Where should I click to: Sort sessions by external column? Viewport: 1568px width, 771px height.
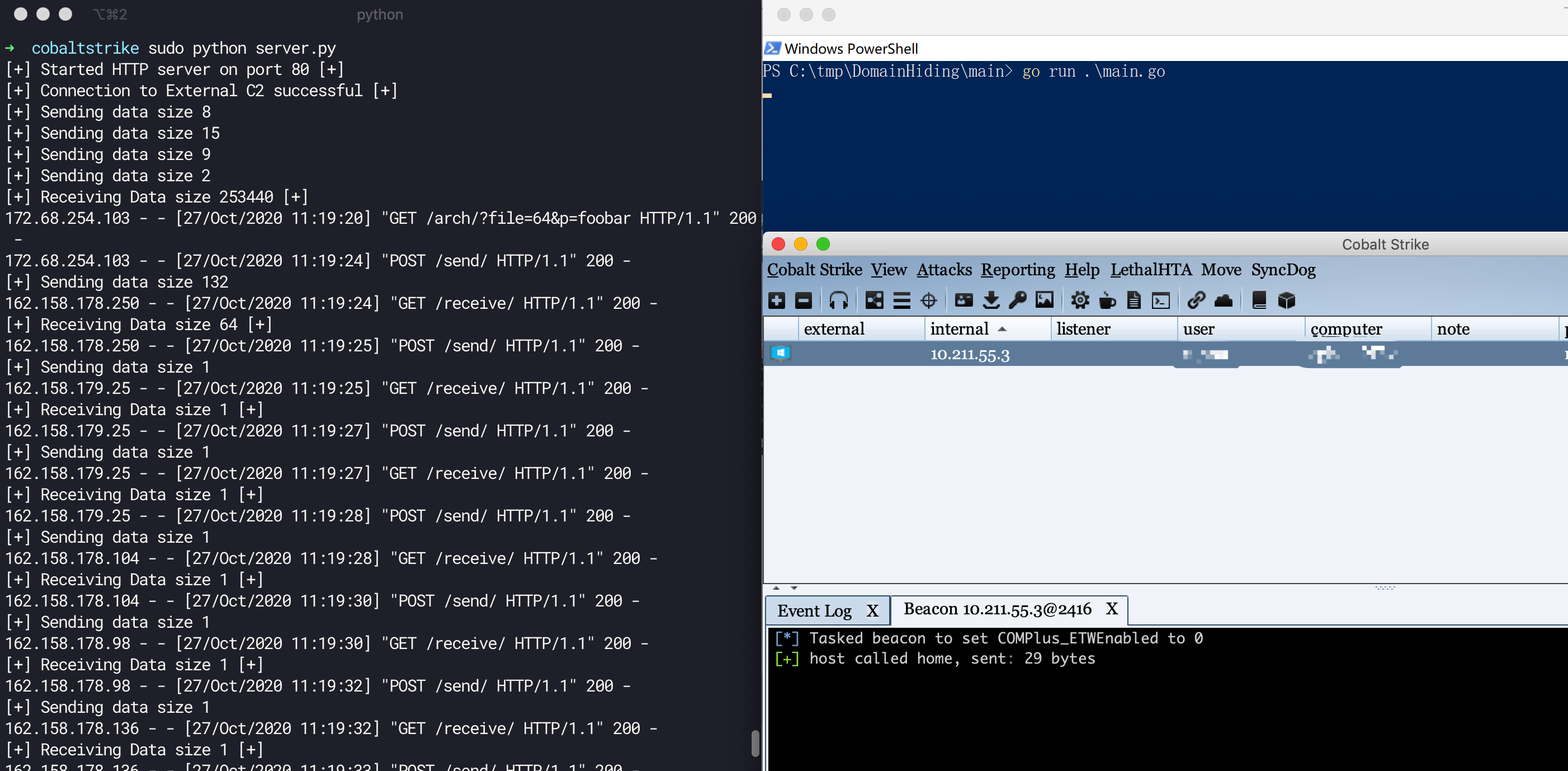coord(861,329)
